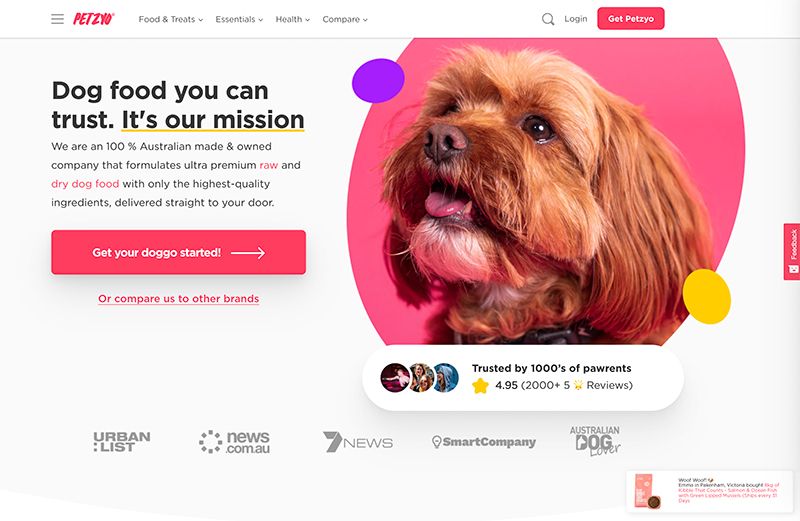Image resolution: width=800 pixels, height=521 pixels.
Task: Open the Compare menu
Action: [x=345, y=19]
